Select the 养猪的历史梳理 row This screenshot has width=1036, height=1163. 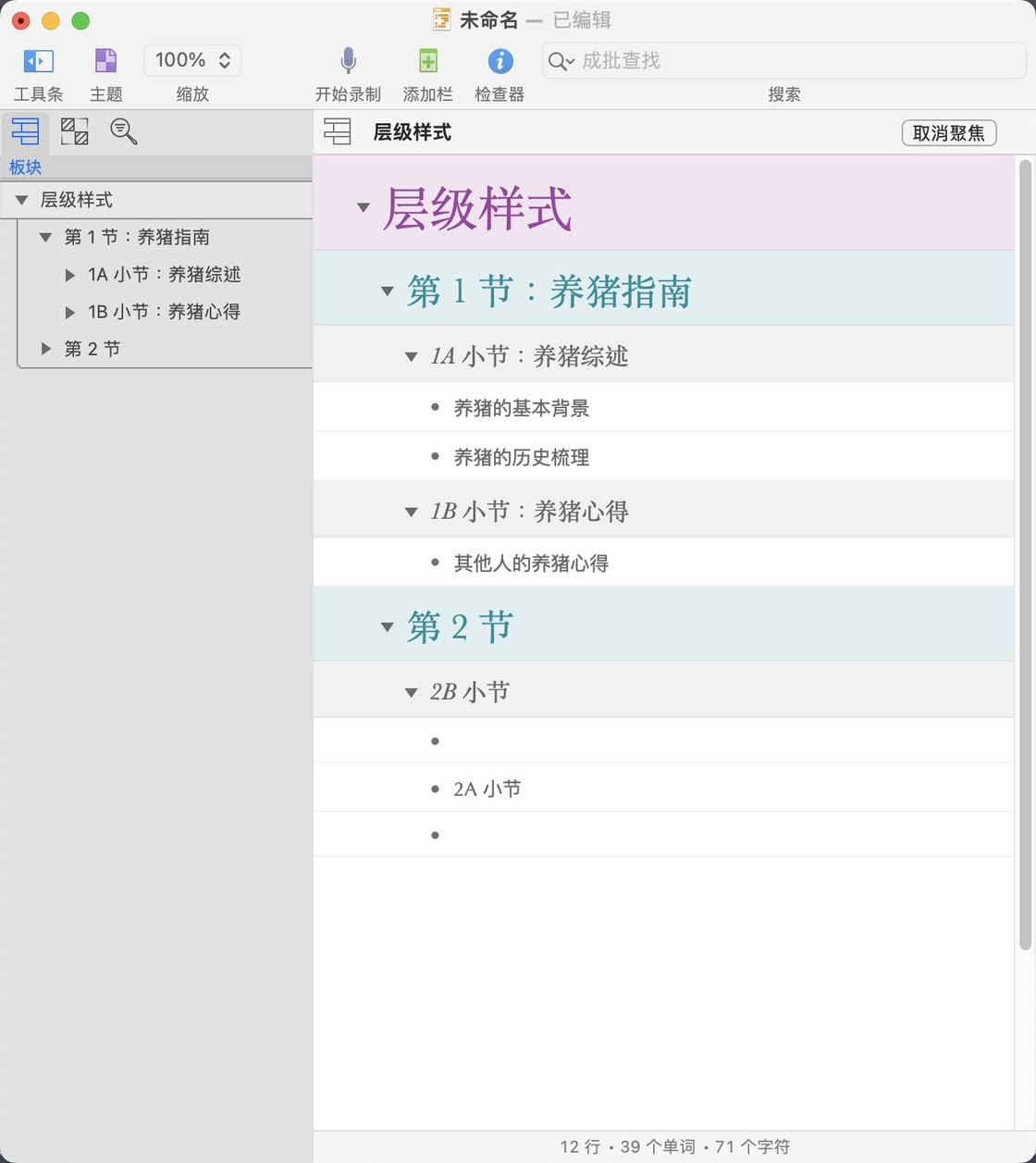[521, 457]
